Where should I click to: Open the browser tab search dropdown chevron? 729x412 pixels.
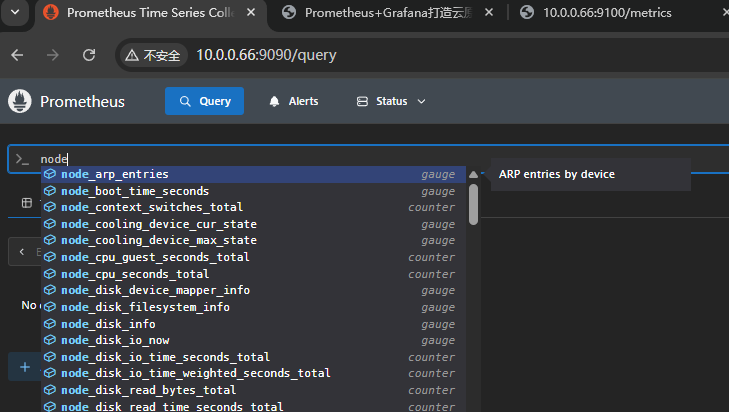(x=15, y=12)
